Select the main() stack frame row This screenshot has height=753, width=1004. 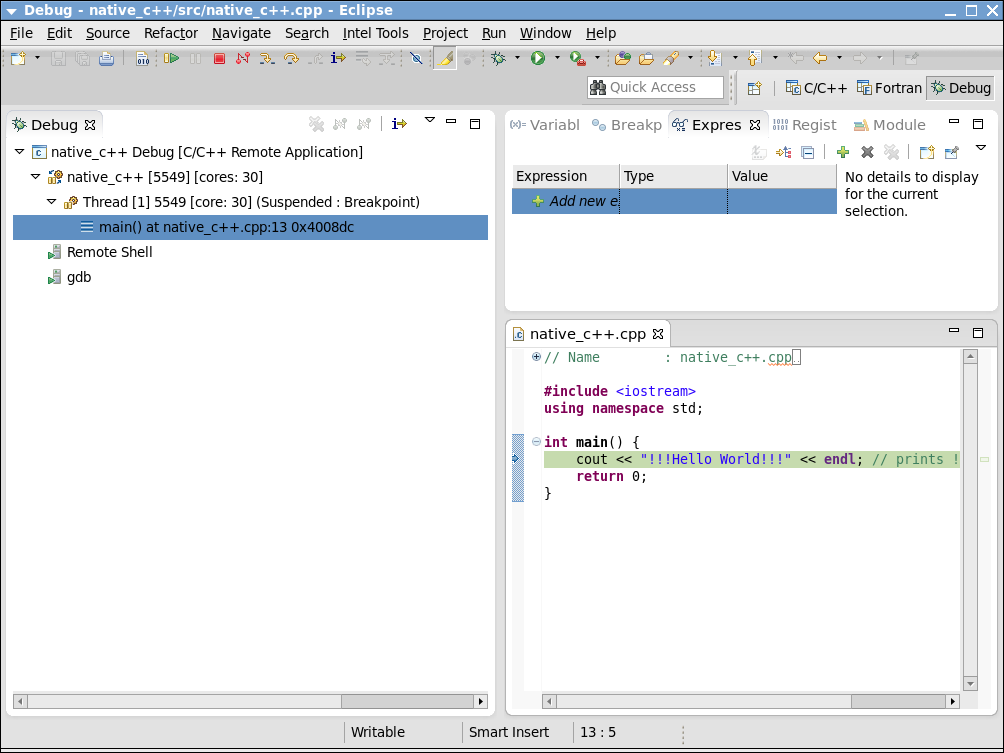tap(250, 227)
